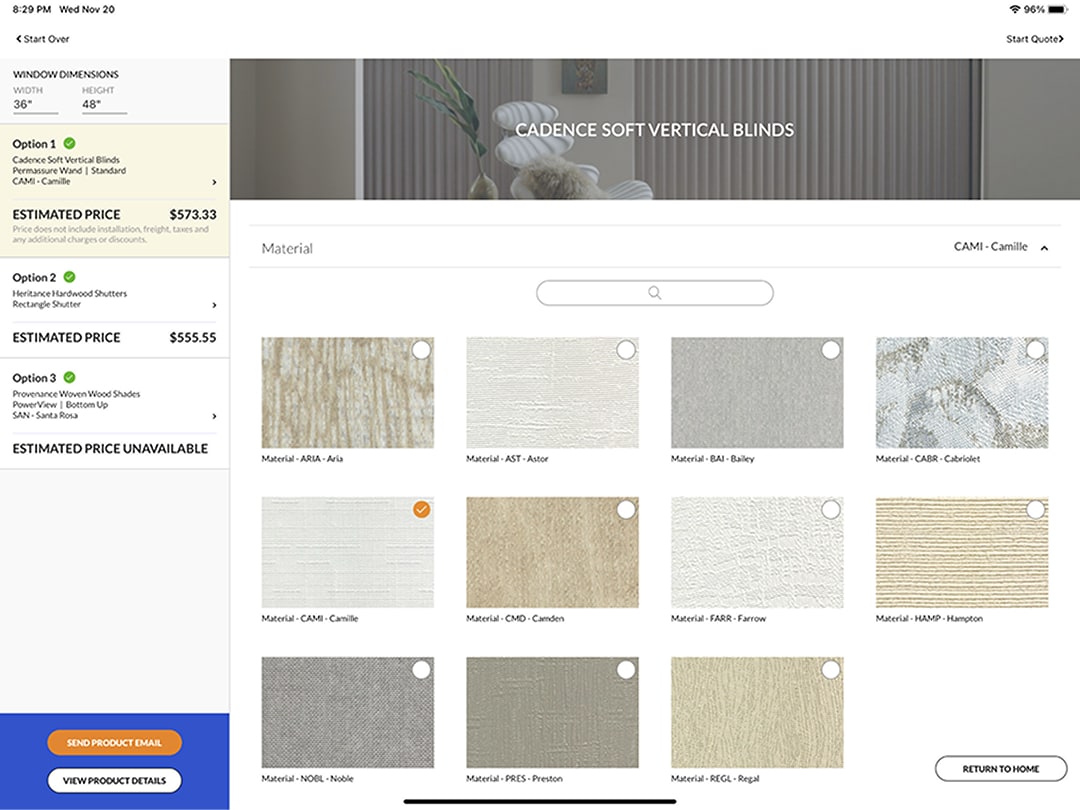This screenshot has height=810, width=1080.
Task: Click the $555.55 estimated price
Action: [193, 338]
